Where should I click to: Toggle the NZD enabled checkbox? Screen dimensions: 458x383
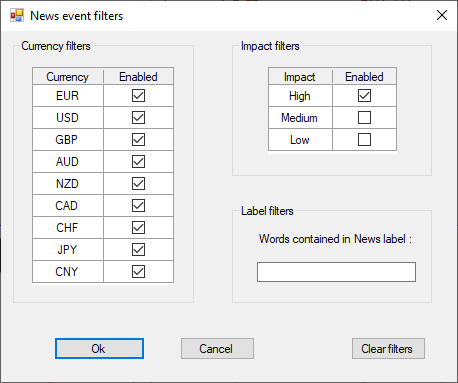point(138,184)
